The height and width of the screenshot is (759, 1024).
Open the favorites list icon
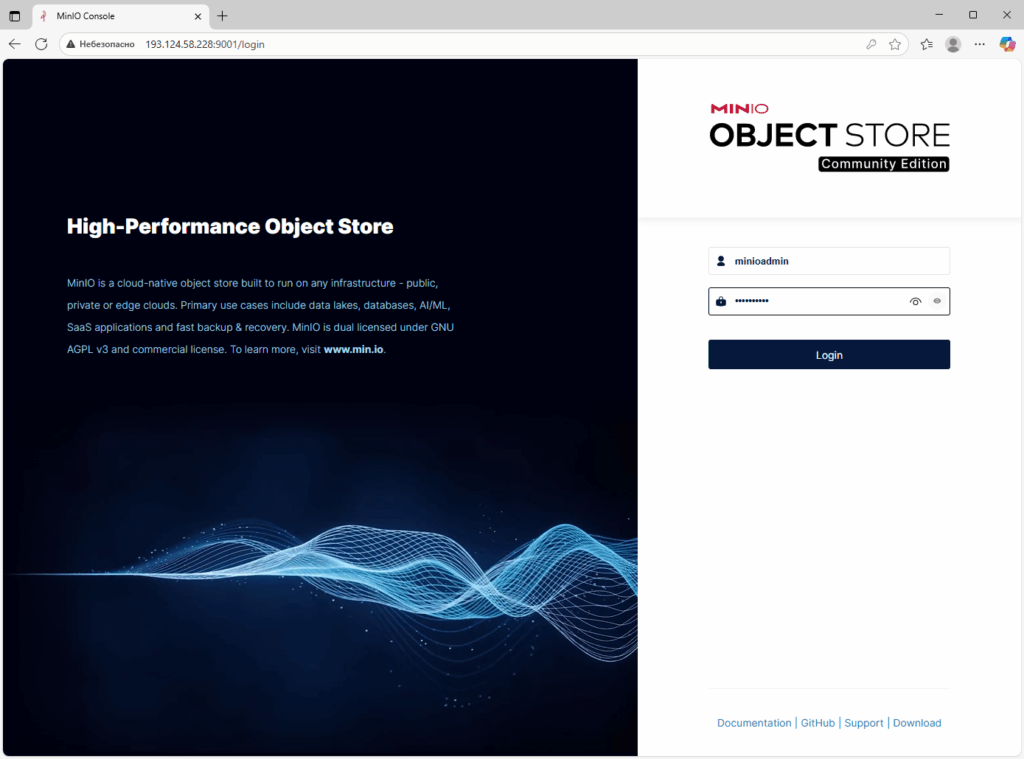pyautogui.click(x=926, y=44)
